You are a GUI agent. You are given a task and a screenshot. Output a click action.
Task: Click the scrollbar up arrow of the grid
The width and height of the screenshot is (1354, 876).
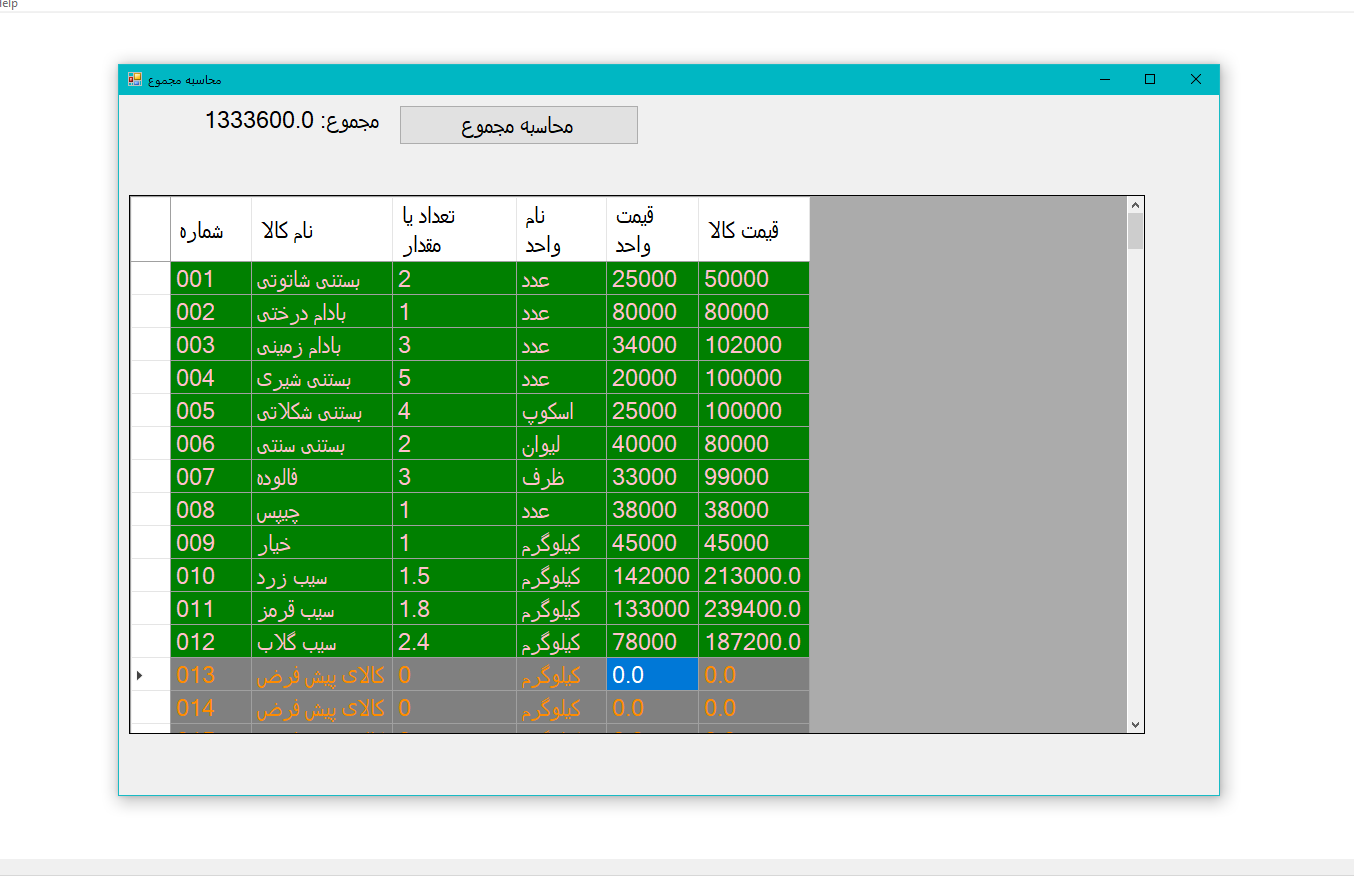click(1135, 205)
